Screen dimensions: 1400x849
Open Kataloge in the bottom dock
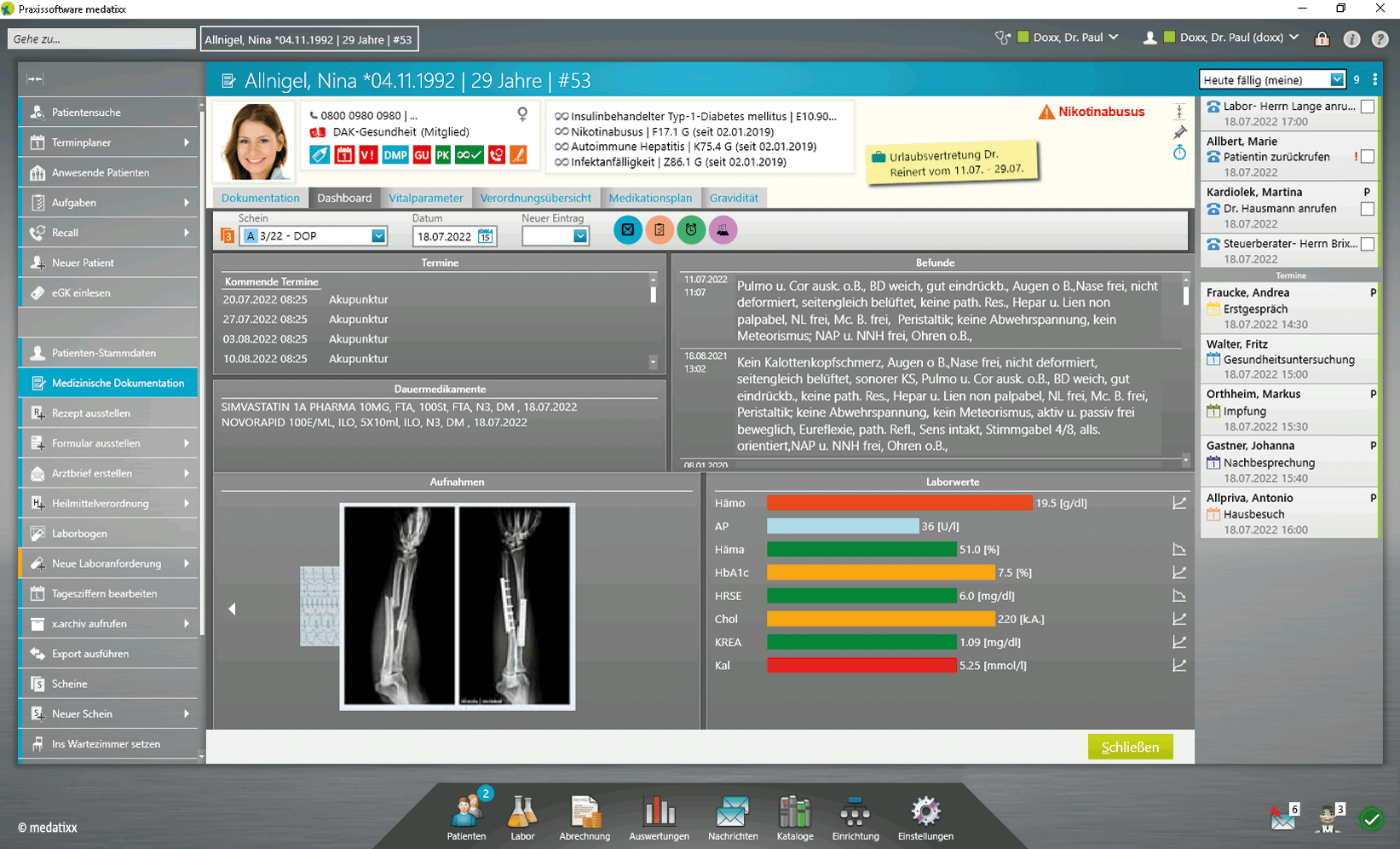pos(794,818)
